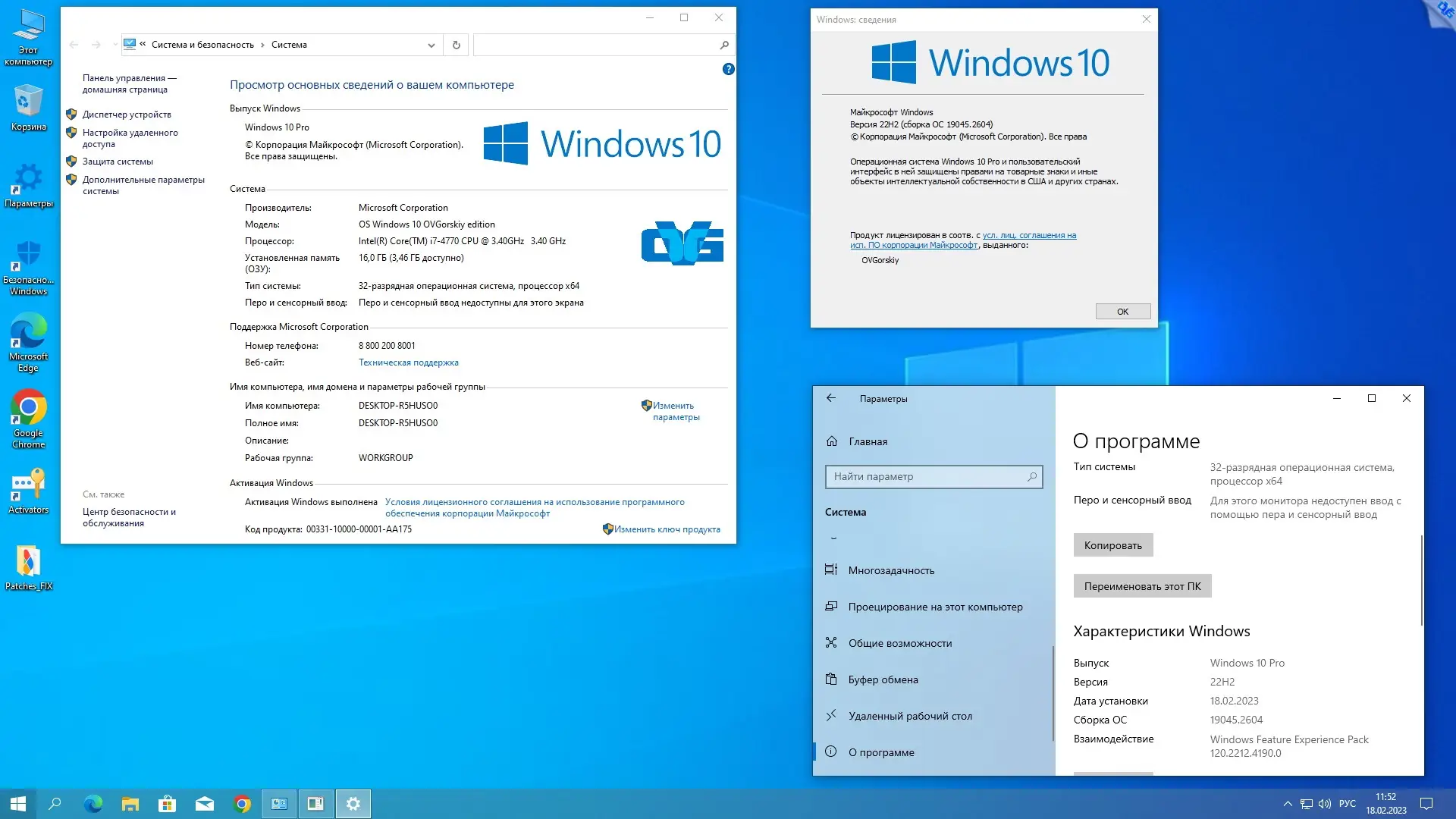Open Защита системы settings
This screenshot has width=1456, height=819.
pyautogui.click(x=118, y=161)
